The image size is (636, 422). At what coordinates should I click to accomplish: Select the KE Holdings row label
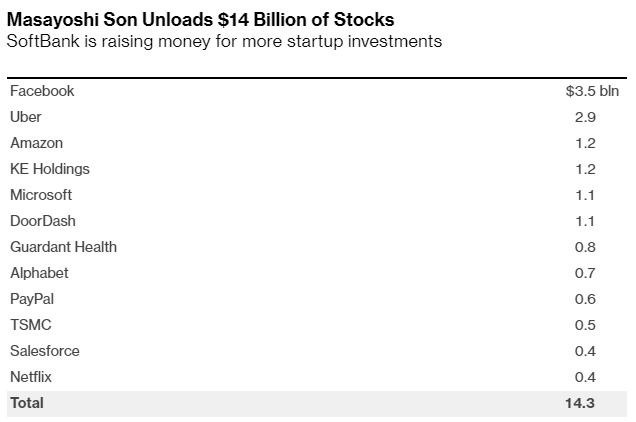tap(50, 169)
